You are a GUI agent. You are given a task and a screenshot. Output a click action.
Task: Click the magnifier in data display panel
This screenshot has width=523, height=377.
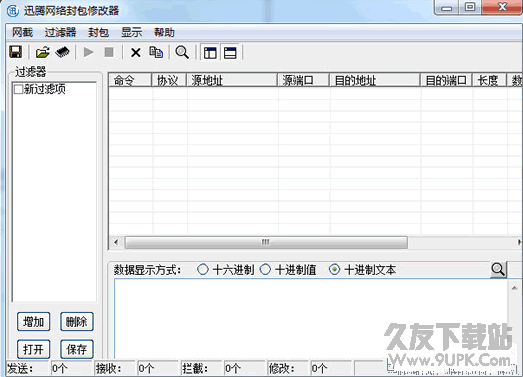point(498,269)
